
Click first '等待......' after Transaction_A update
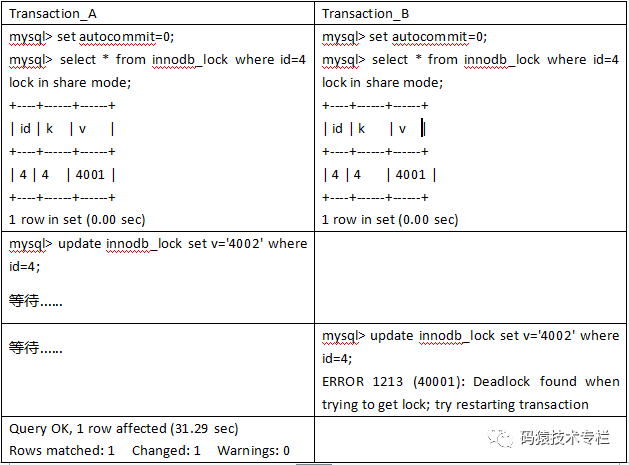(x=36, y=301)
